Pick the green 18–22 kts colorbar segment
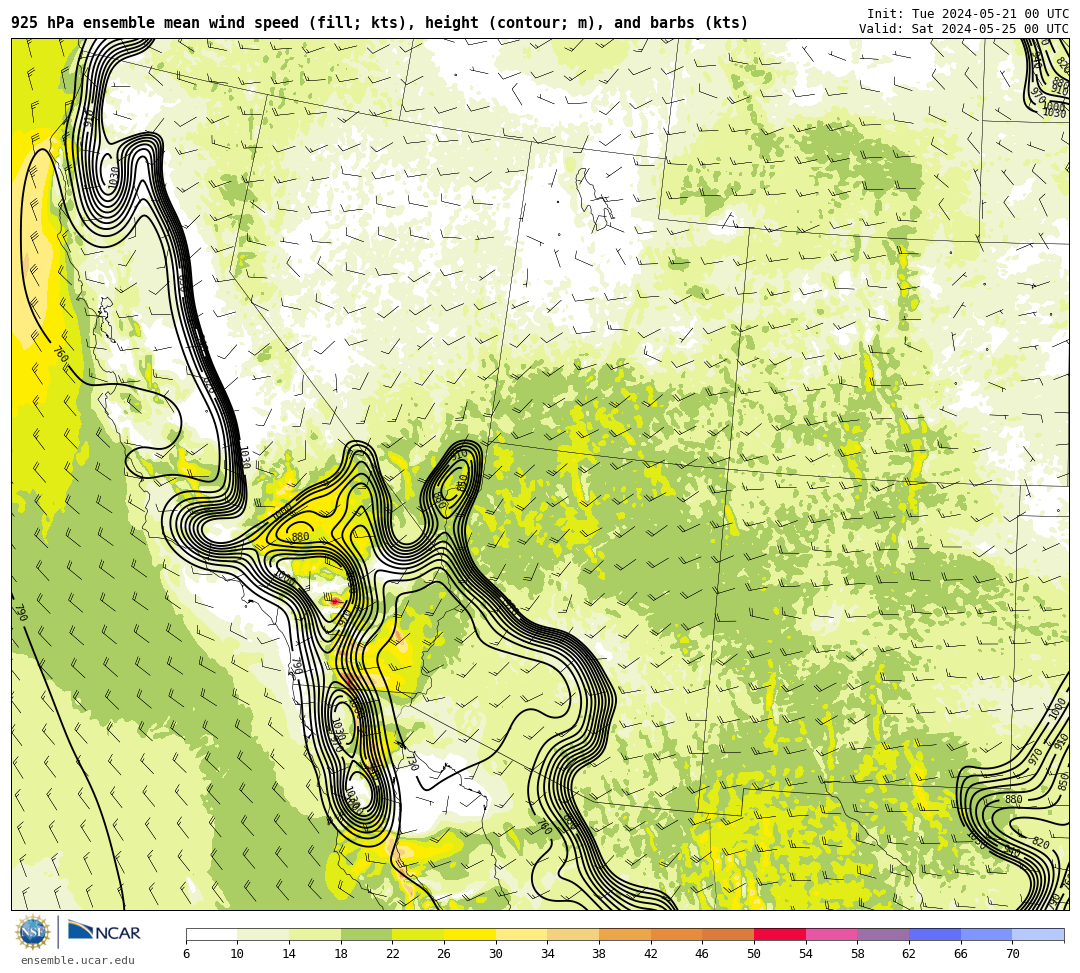This screenshot has height=973, width=1080. 366,934
